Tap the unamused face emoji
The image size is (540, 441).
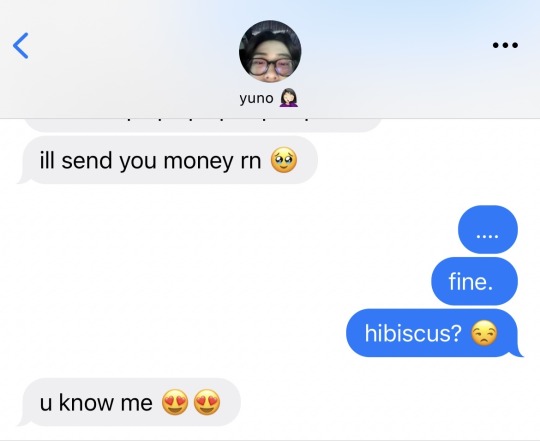pyautogui.click(x=484, y=333)
